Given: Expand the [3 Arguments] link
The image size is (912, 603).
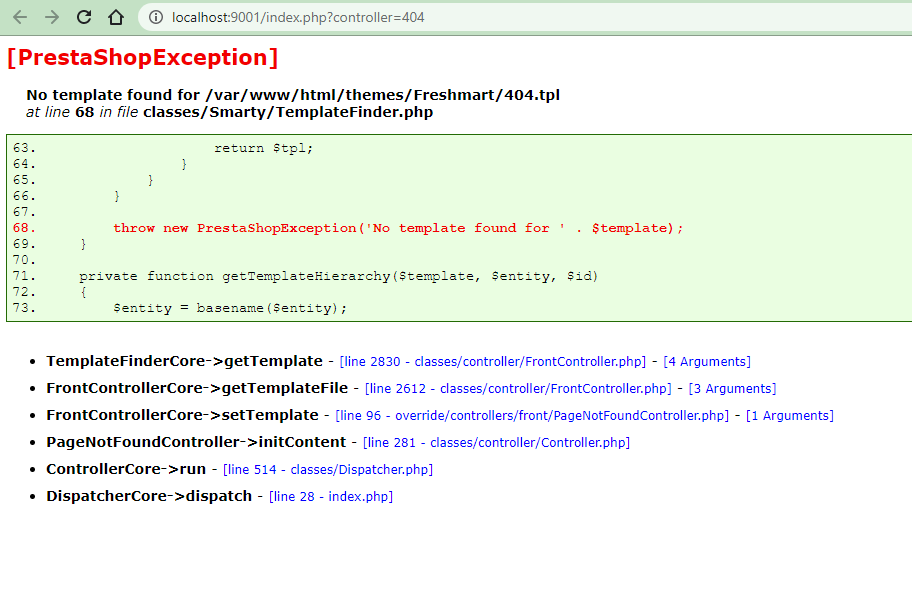Looking at the screenshot, I should click(x=732, y=388).
